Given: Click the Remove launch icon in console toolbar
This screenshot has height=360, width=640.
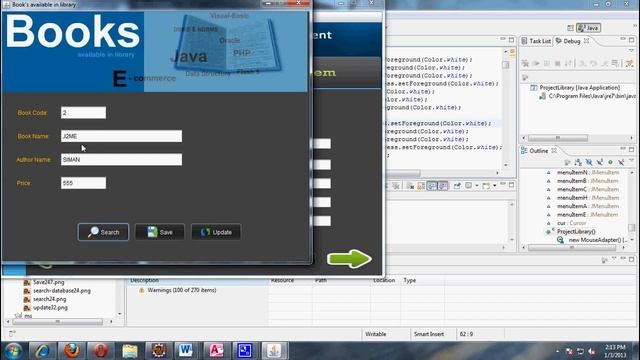Looking at the screenshot, I should 396,186.
